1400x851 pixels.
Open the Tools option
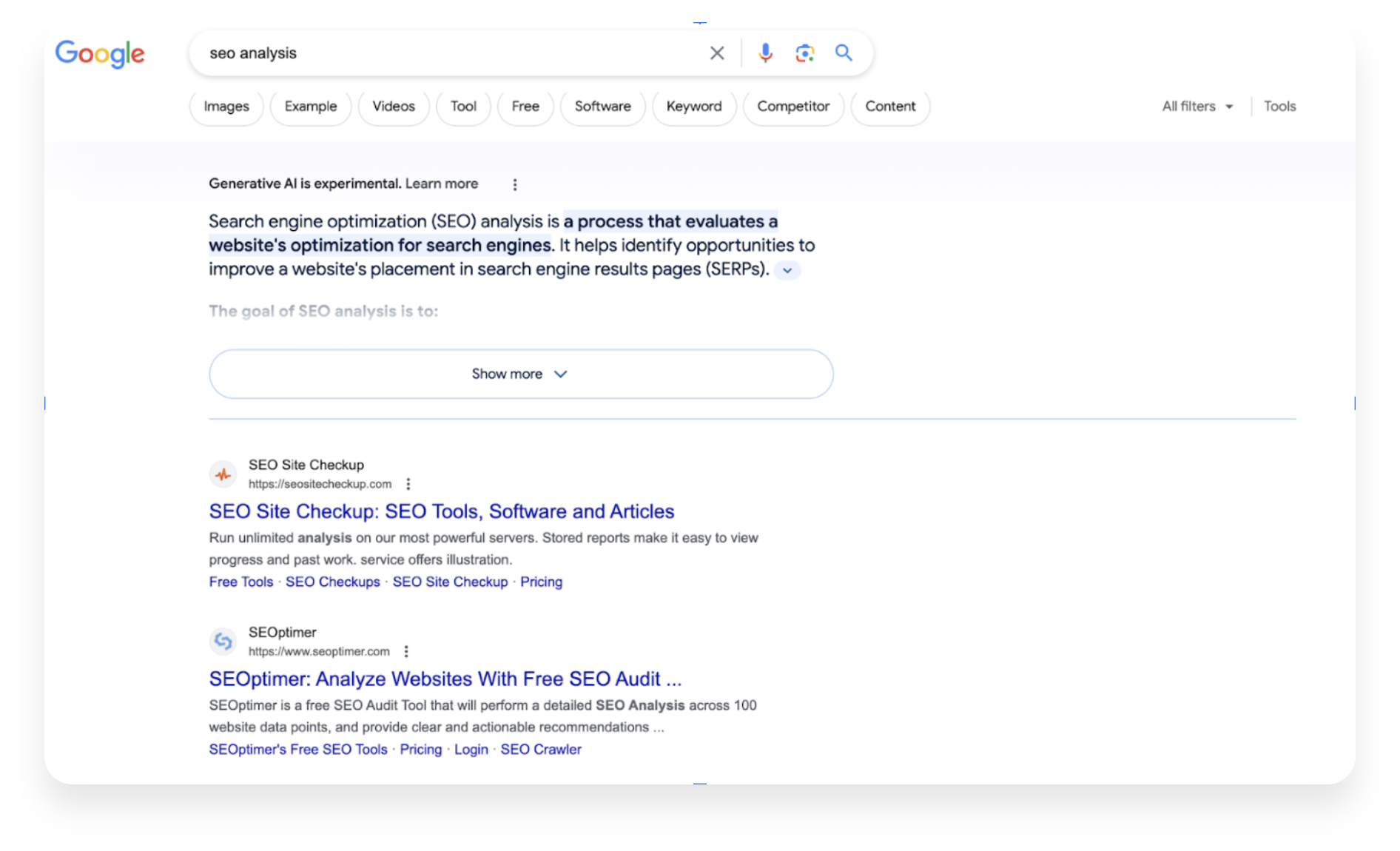coord(1279,107)
